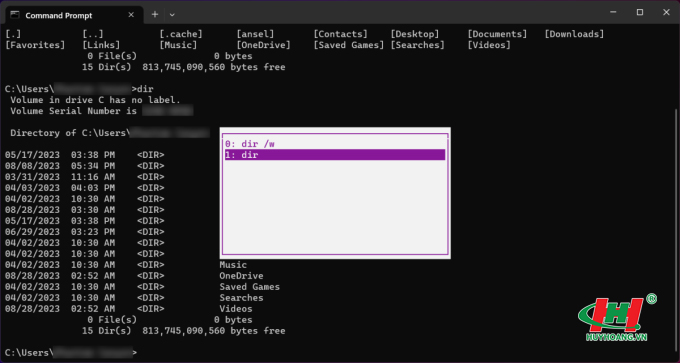
Task: Click the timestamp in the Videos row
Action: click(60, 309)
